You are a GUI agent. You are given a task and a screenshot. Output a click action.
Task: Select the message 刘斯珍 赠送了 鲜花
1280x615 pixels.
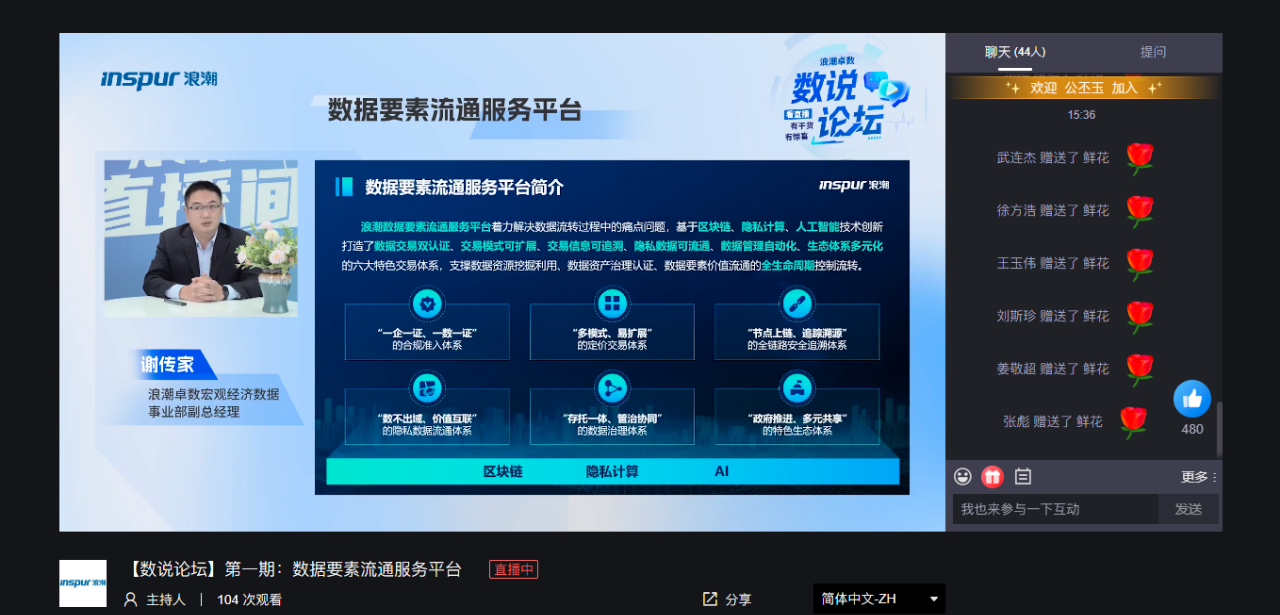tap(1053, 316)
